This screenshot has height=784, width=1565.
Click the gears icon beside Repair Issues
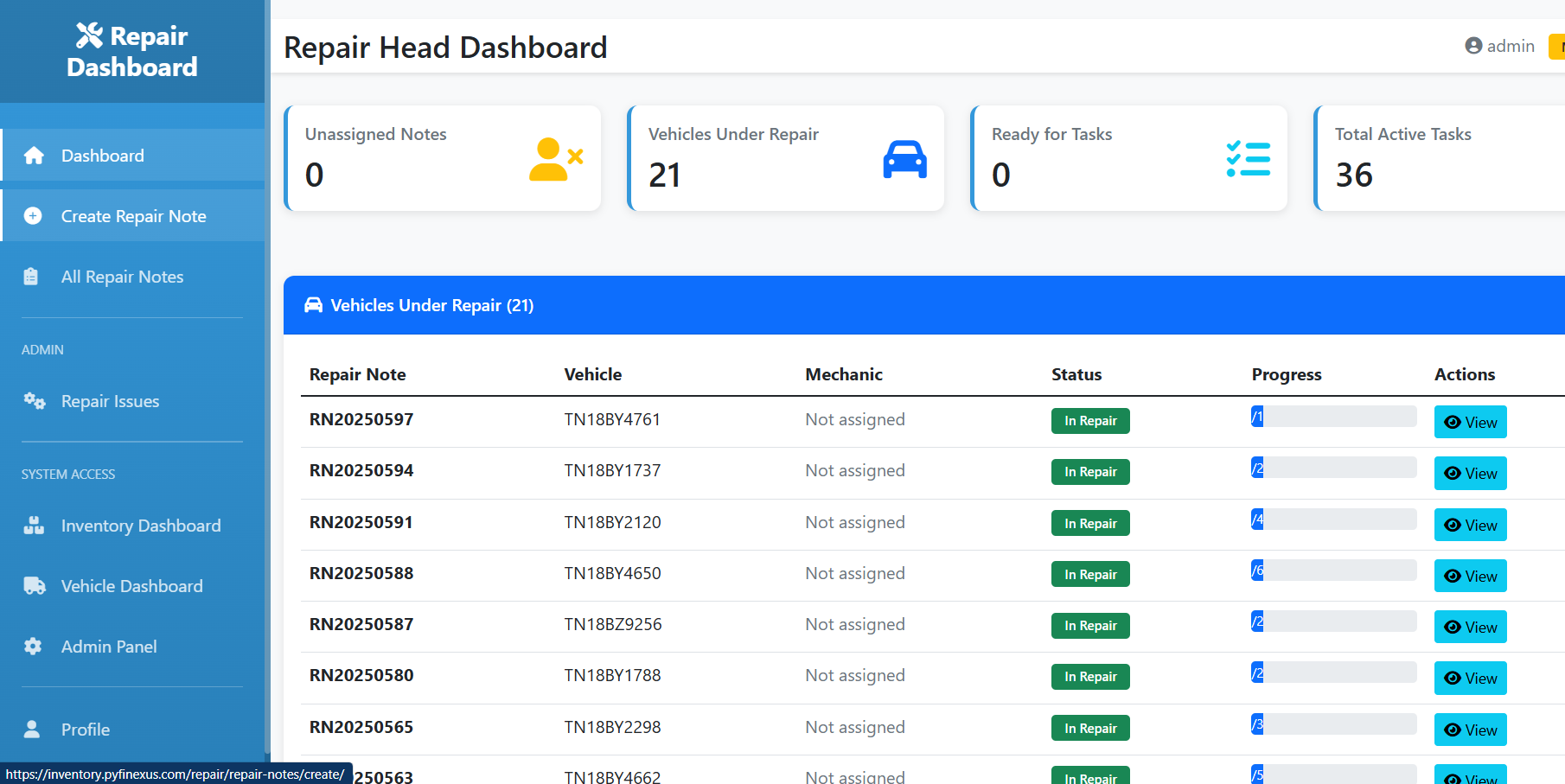(34, 401)
